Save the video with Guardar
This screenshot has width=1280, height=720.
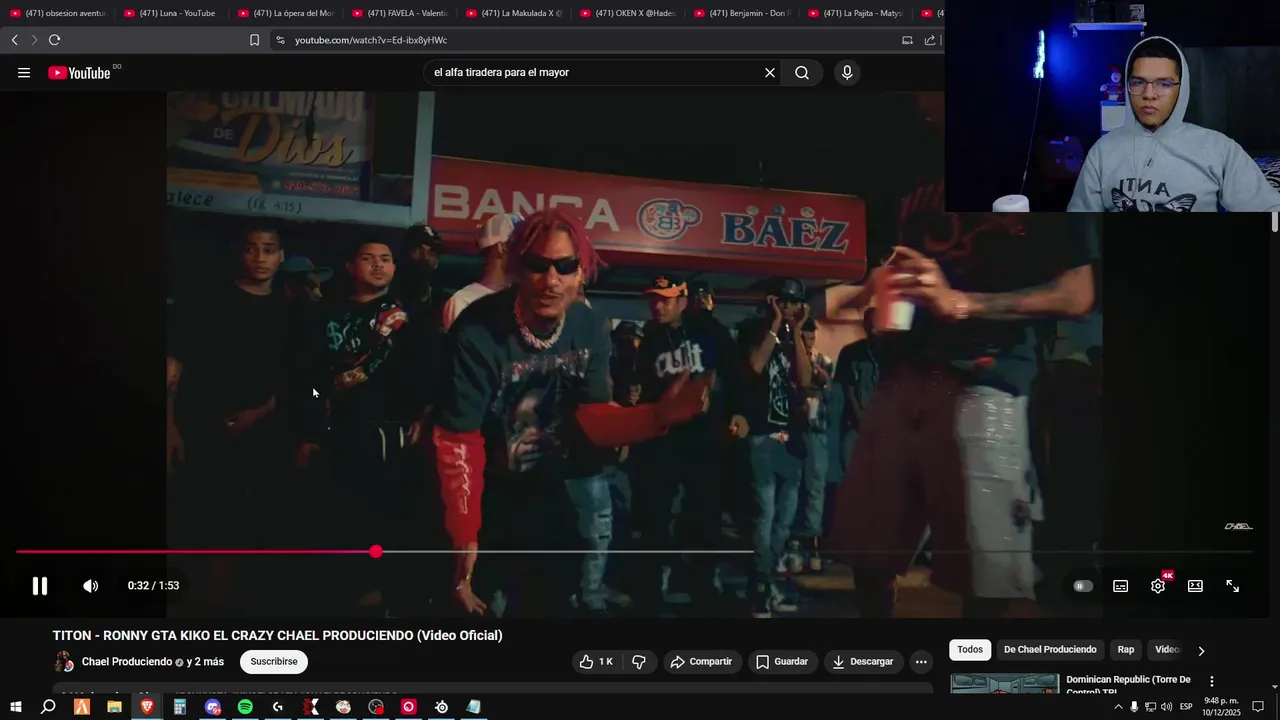(x=782, y=662)
